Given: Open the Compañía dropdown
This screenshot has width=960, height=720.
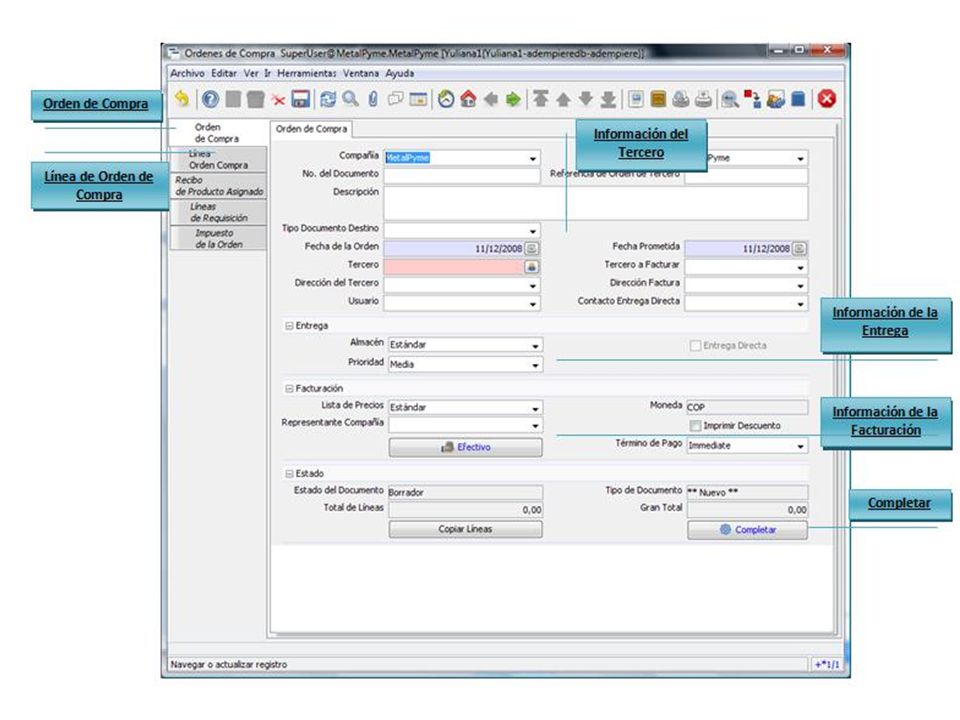Looking at the screenshot, I should coord(533,159).
